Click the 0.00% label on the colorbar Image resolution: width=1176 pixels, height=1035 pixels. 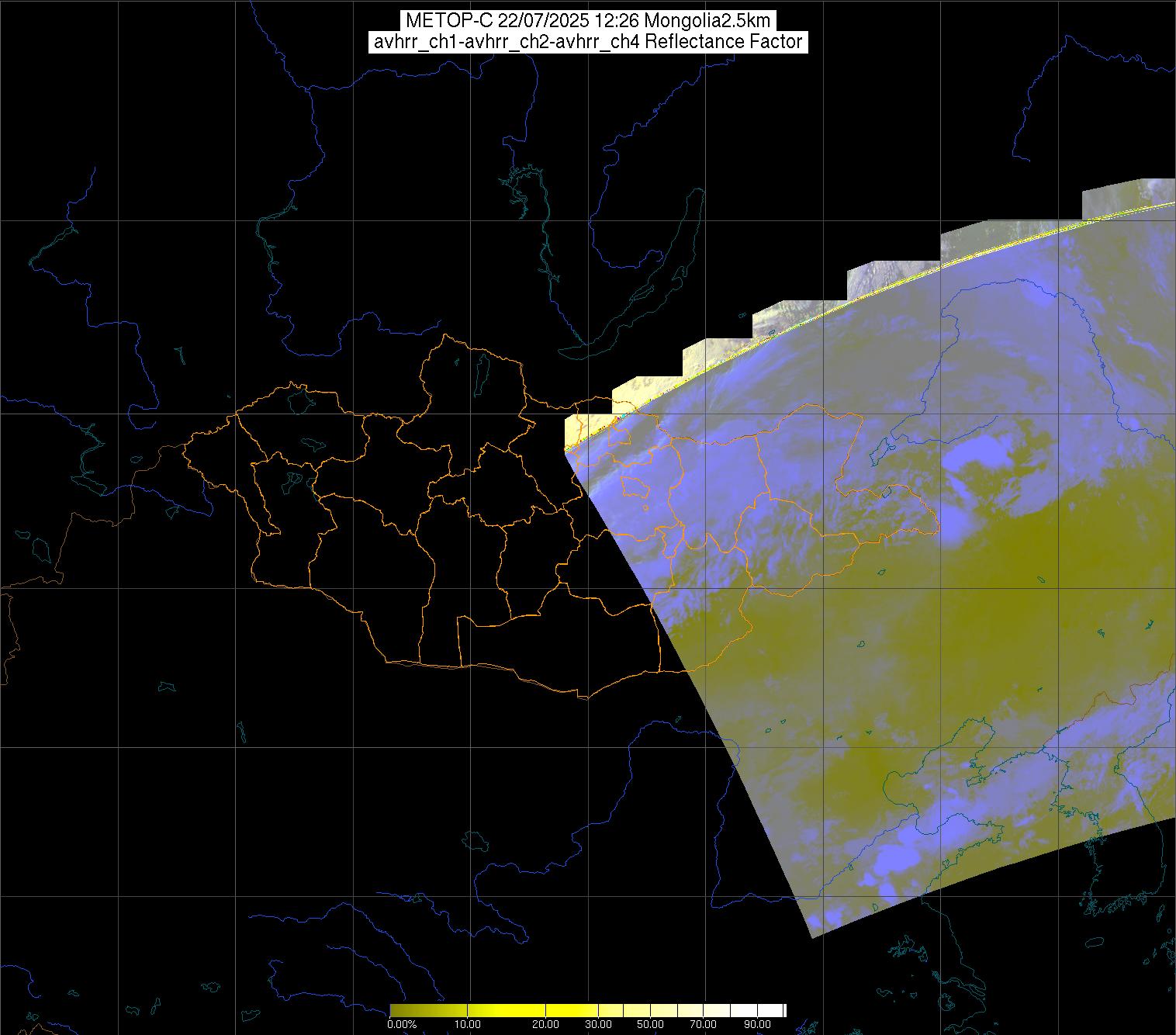pos(401,1024)
